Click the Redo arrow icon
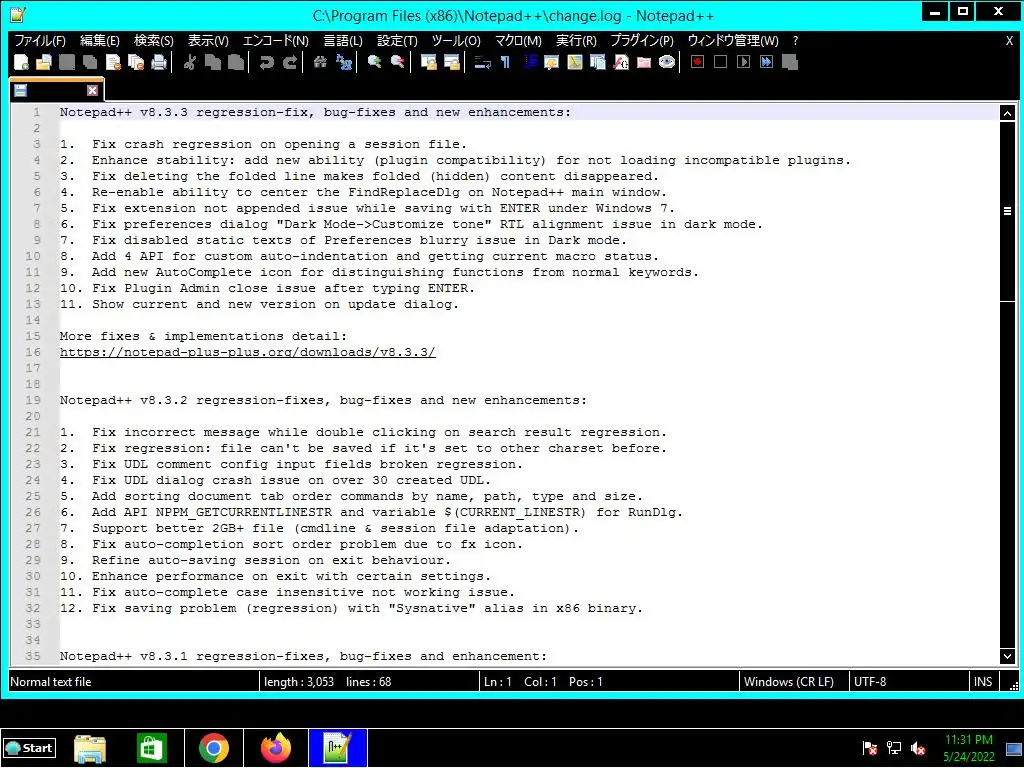The image size is (1024, 768). 289,62
